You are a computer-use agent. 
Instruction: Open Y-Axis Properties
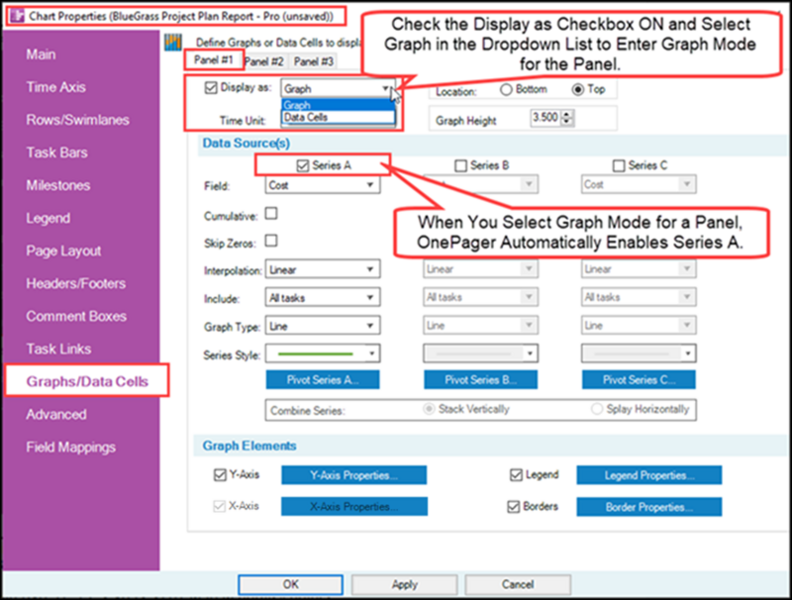tap(354, 475)
